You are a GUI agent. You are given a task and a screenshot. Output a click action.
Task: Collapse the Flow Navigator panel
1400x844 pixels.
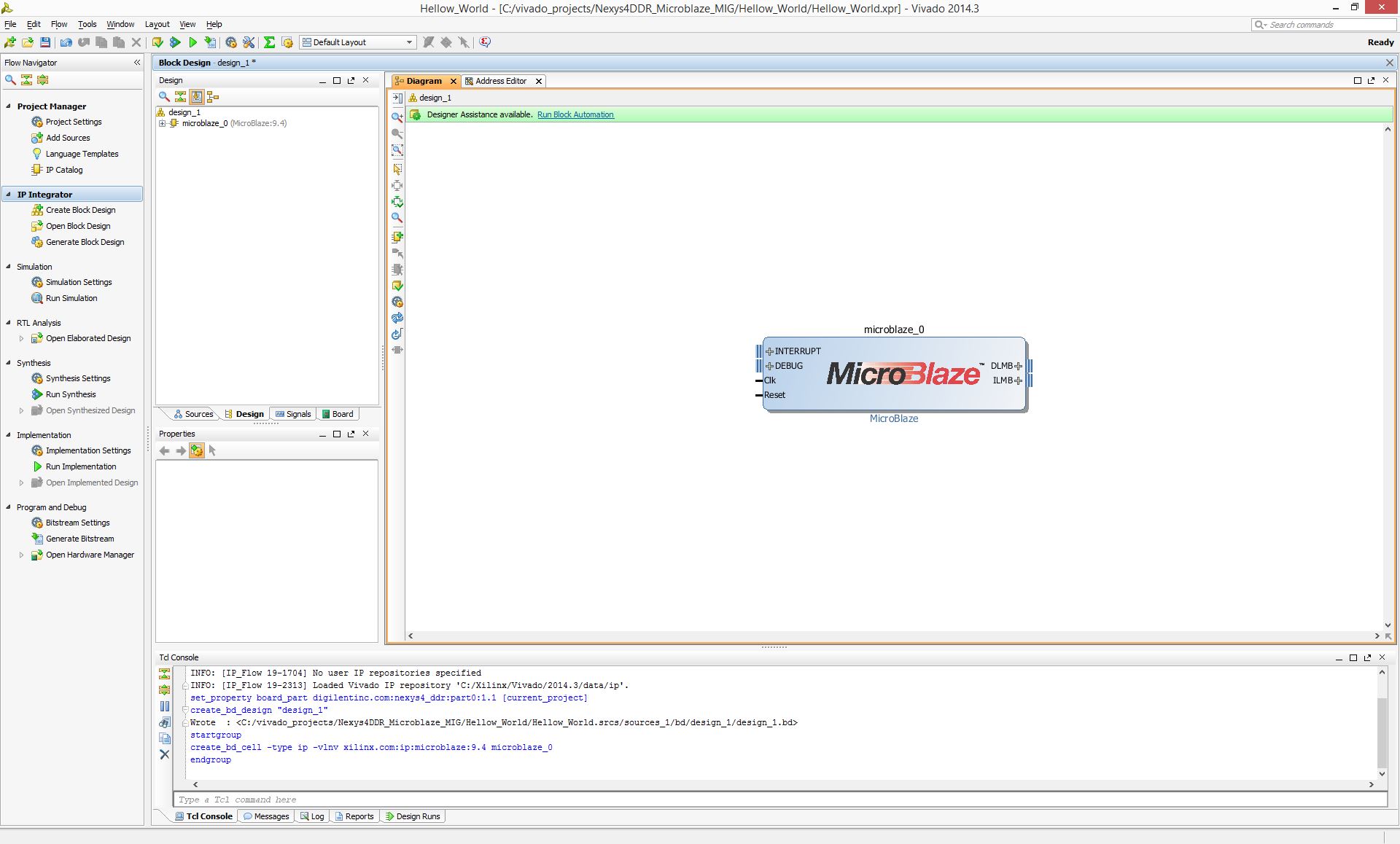point(136,63)
